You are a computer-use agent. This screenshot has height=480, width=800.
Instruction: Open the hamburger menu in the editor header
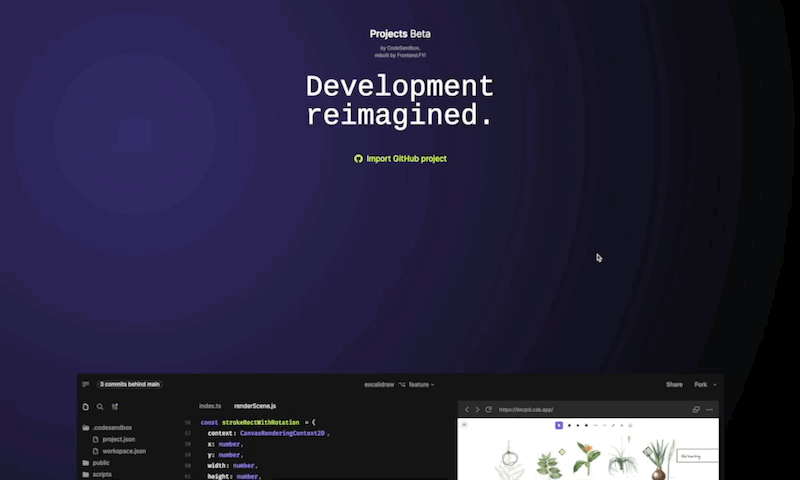[86, 384]
